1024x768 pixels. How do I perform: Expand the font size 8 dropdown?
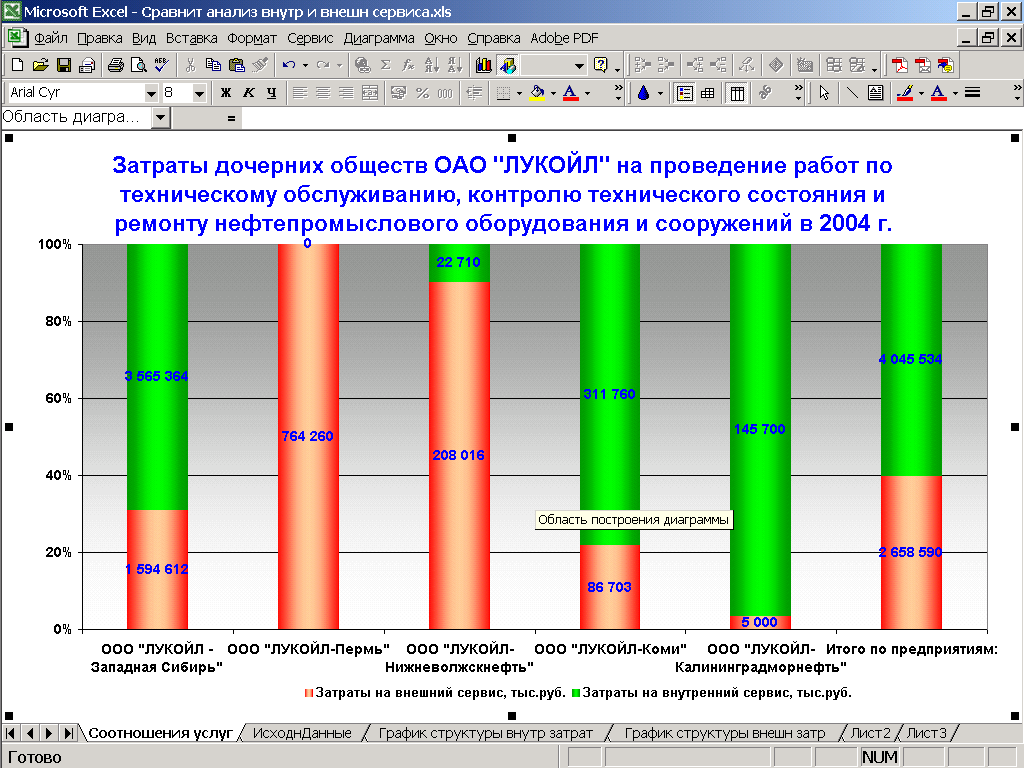pos(199,93)
